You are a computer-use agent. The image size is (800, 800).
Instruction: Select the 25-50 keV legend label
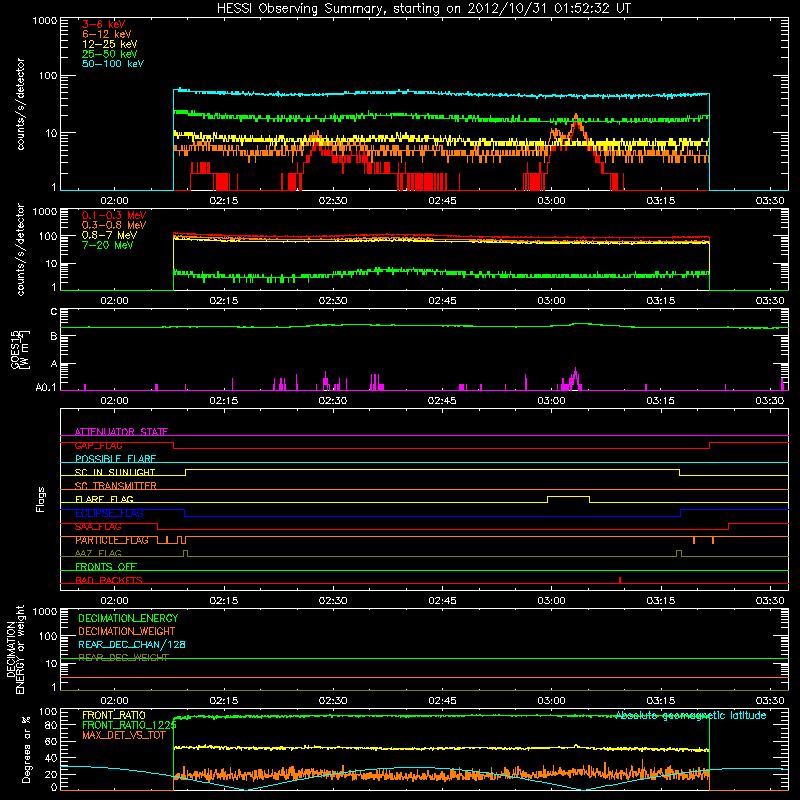(109, 54)
